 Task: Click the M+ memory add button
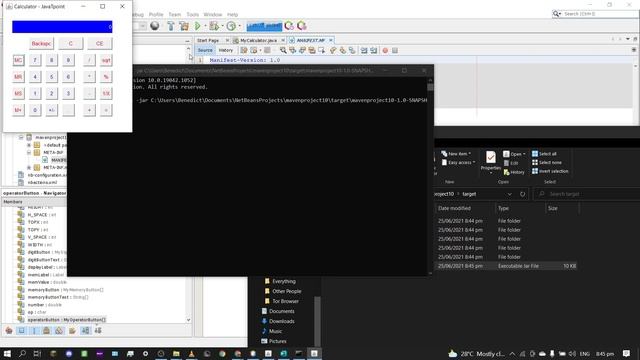(x=18, y=110)
